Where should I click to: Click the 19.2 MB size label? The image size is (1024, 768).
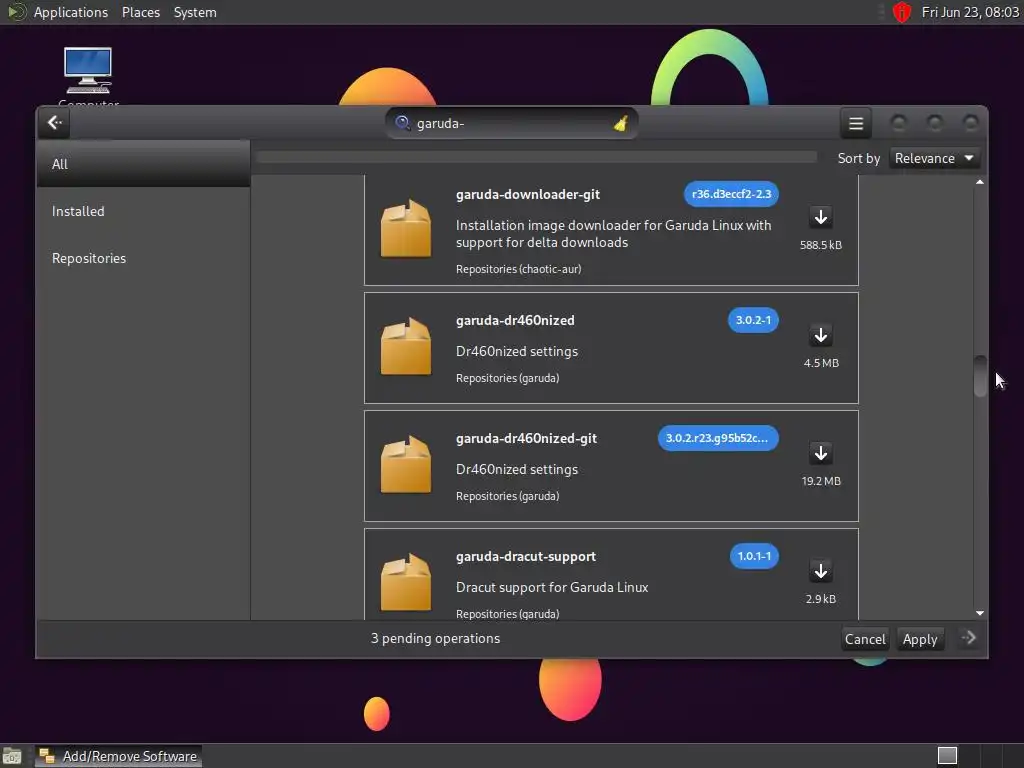point(820,481)
